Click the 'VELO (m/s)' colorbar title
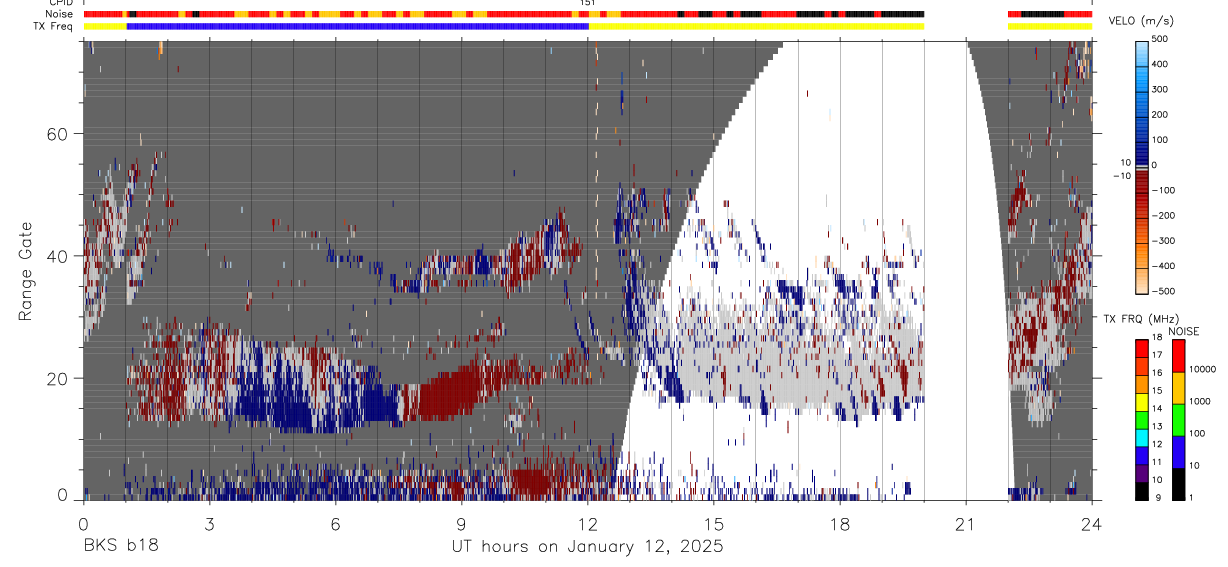Viewport: 1228px width, 567px height. point(1142,21)
